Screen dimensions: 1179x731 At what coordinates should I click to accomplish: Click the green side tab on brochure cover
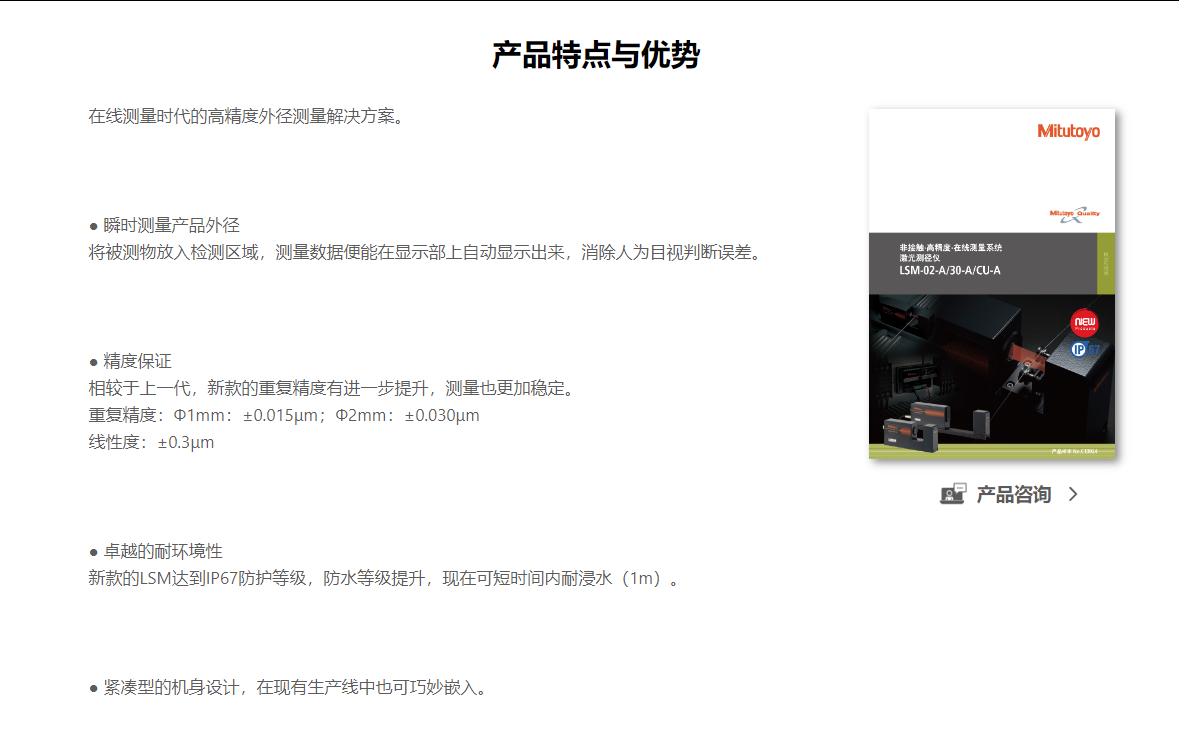click(1106, 263)
